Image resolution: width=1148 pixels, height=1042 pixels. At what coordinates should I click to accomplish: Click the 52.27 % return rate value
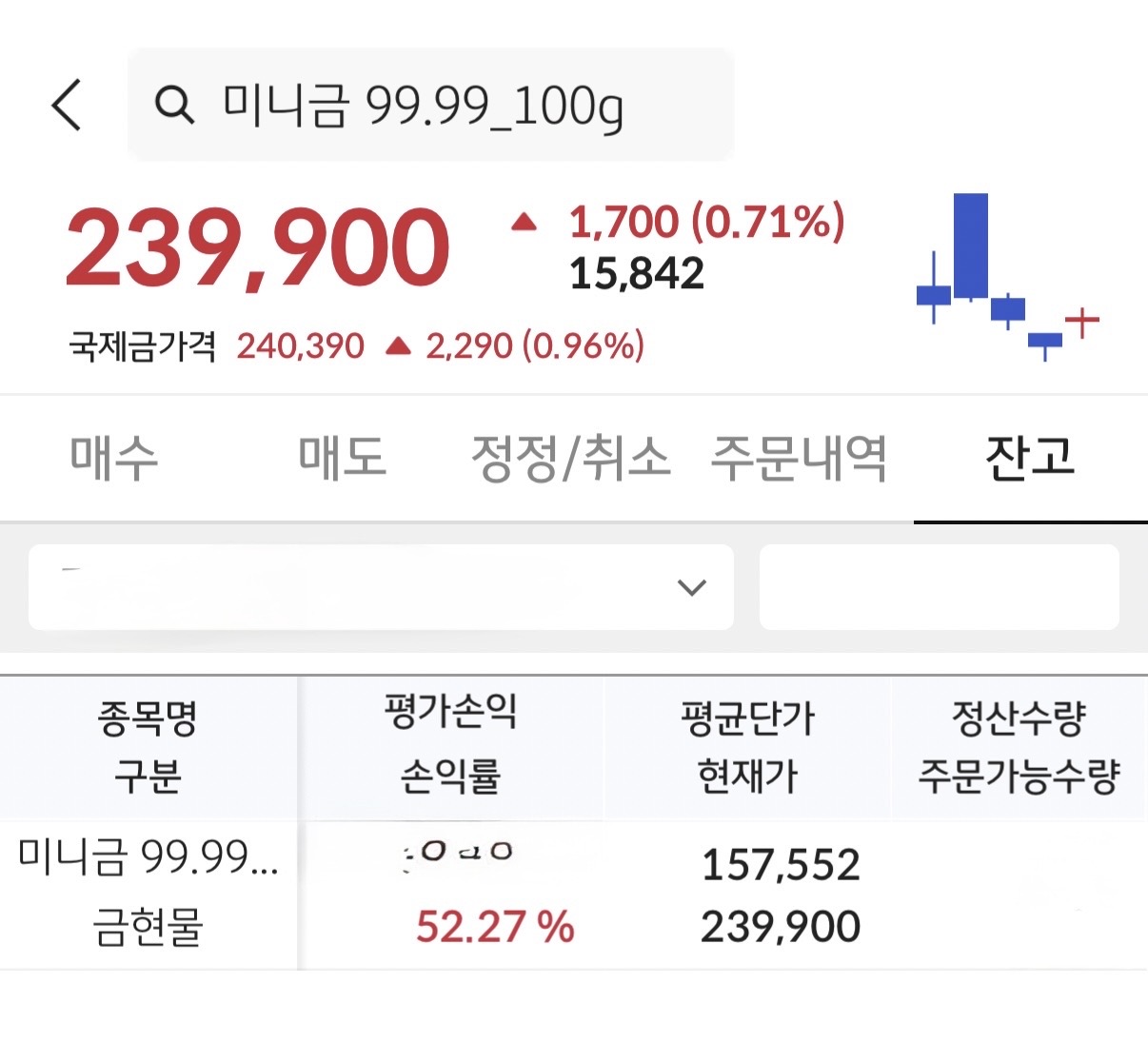coord(495,927)
